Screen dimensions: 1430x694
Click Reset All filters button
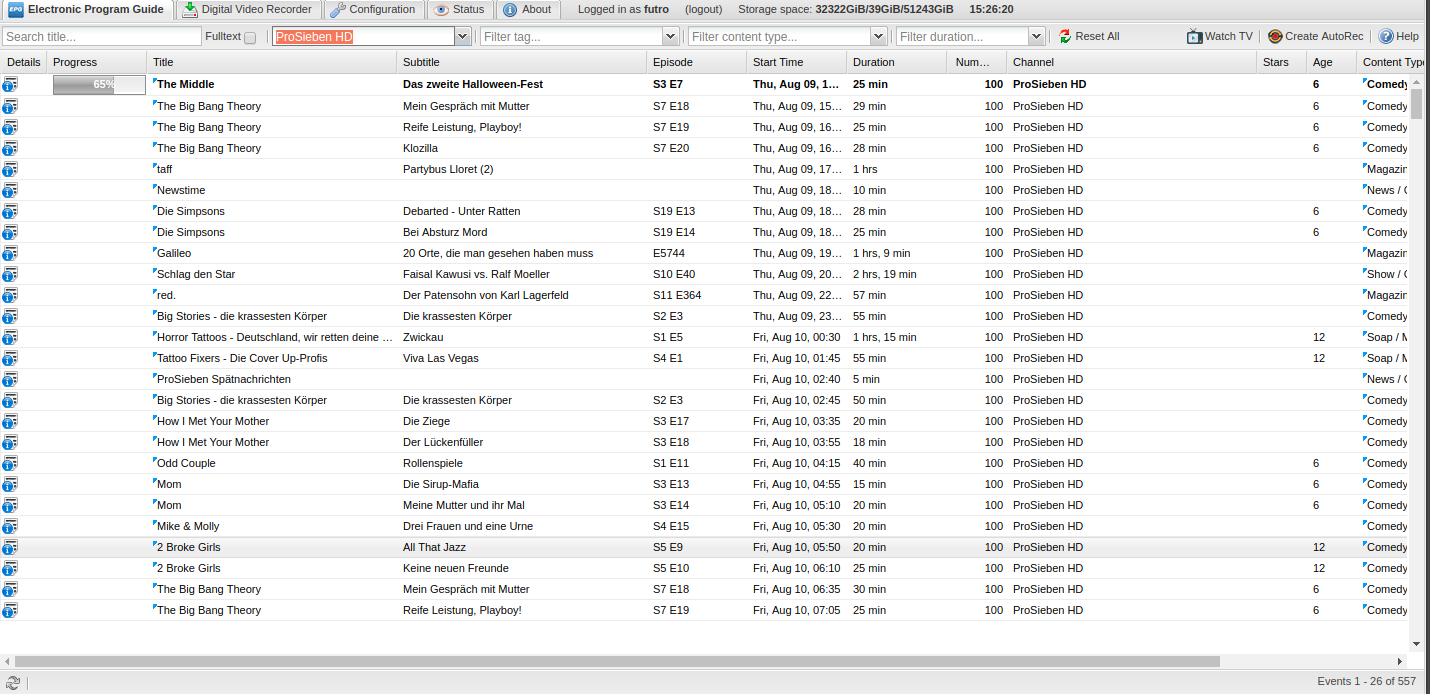pyautogui.click(x=1089, y=37)
